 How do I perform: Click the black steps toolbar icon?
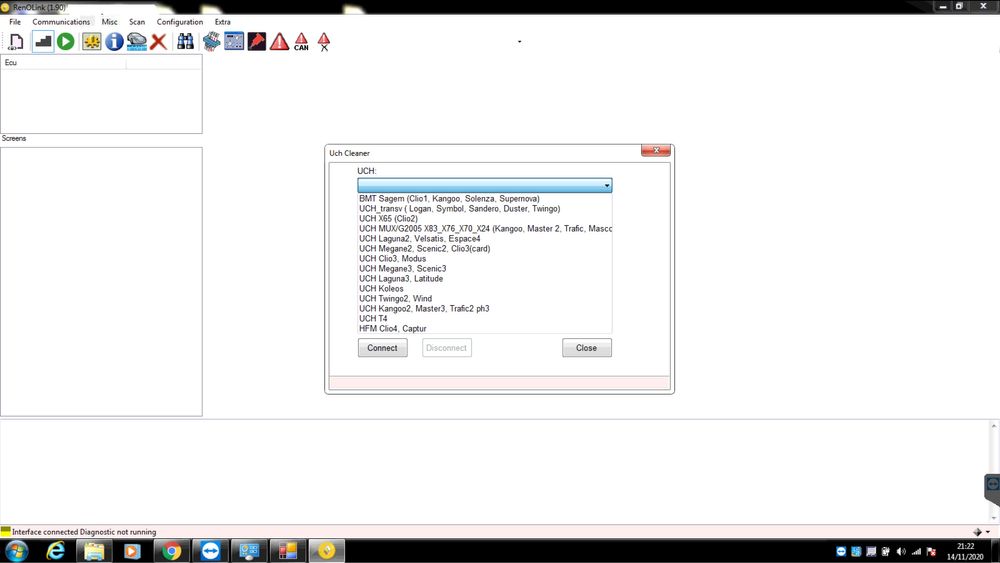(x=43, y=42)
